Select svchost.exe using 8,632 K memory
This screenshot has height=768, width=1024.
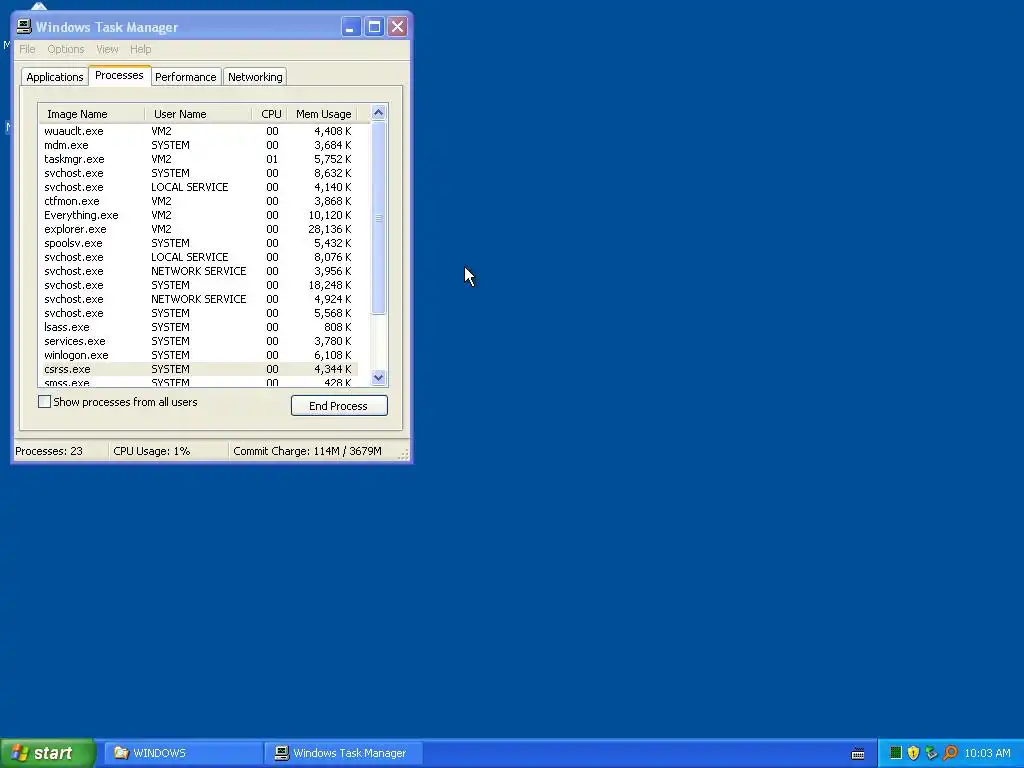[199, 173]
